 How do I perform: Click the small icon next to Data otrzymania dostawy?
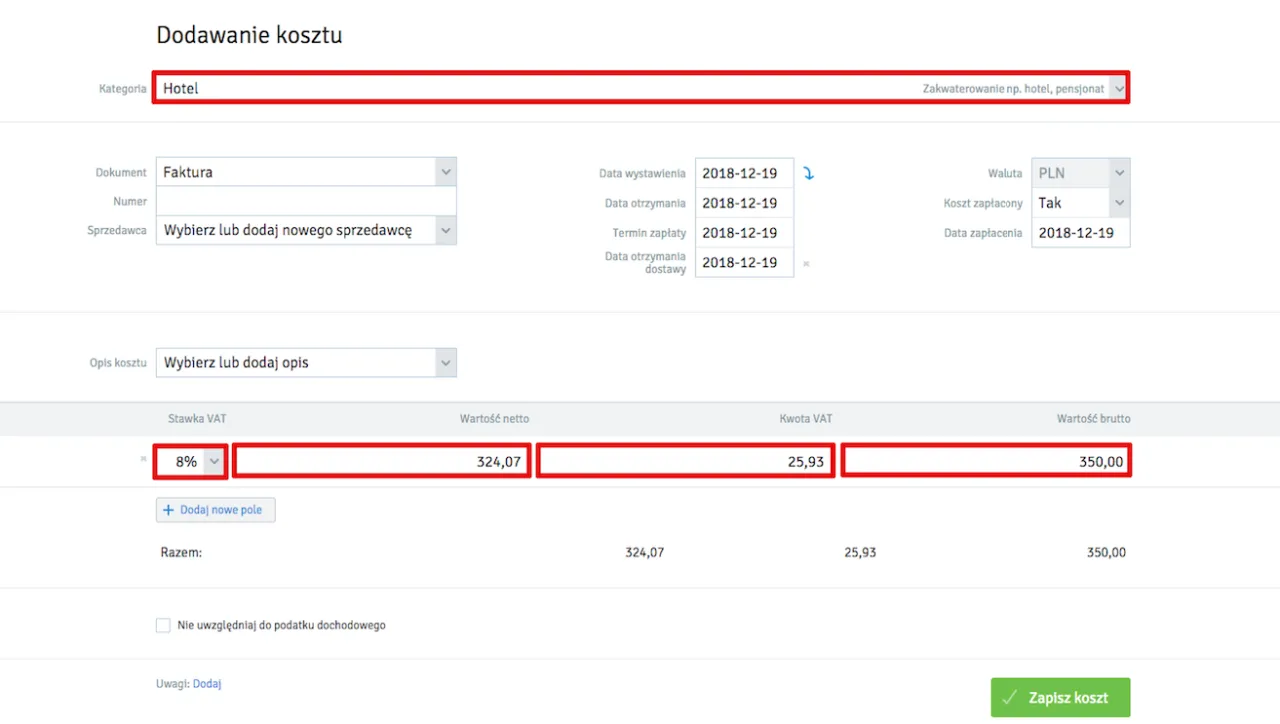point(806,264)
